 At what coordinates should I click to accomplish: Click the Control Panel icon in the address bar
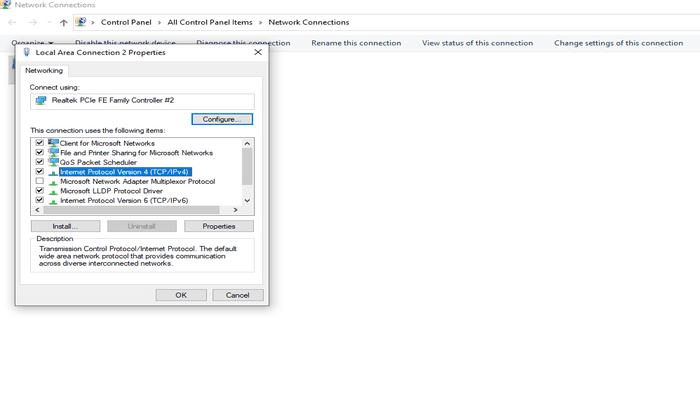point(80,22)
